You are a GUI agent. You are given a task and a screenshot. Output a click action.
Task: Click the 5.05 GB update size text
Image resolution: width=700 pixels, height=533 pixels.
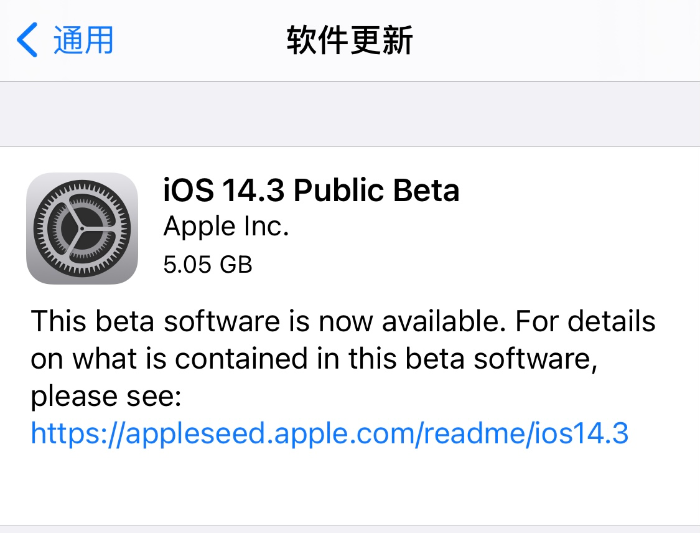pyautogui.click(x=208, y=264)
